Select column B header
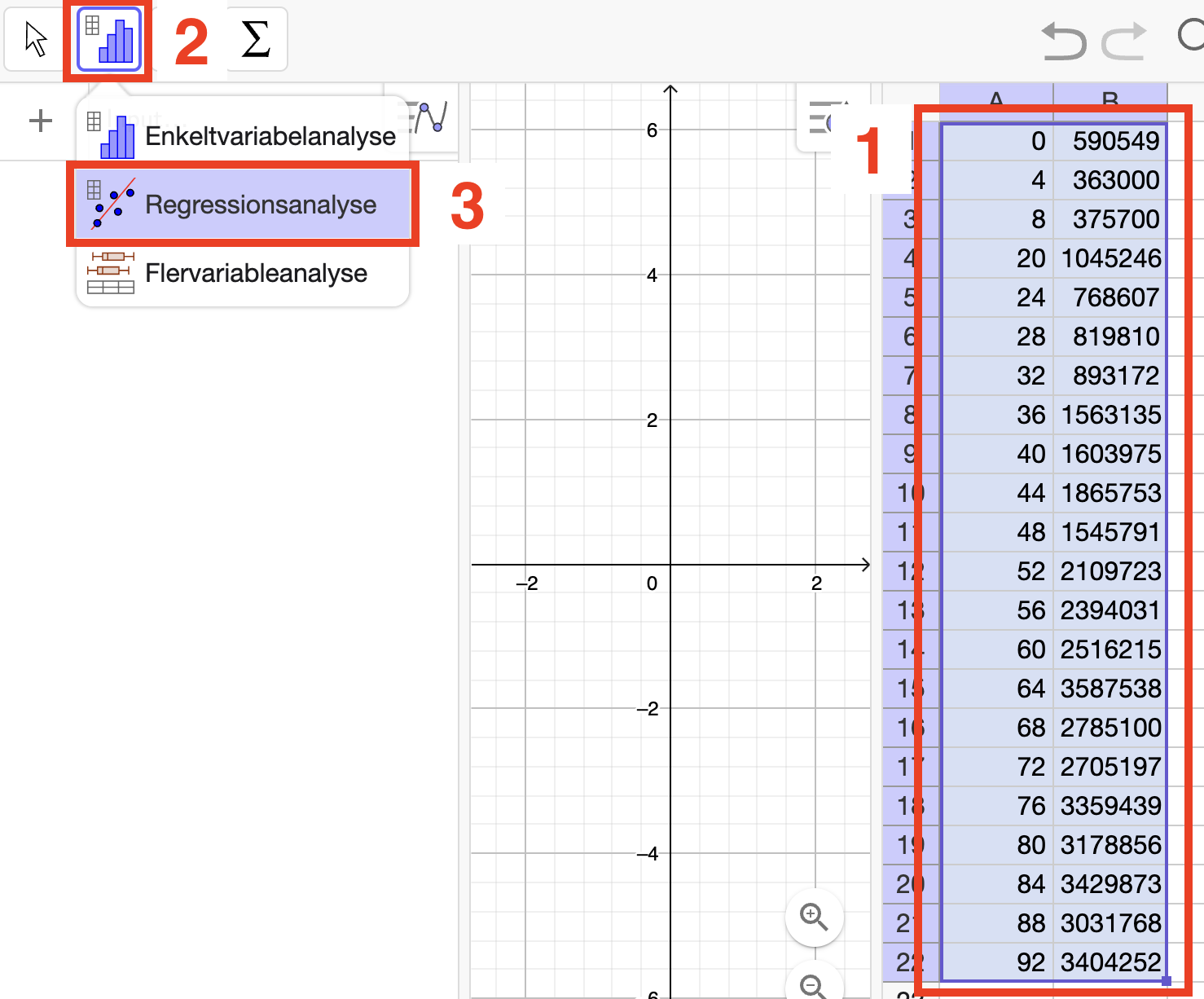This screenshot has height=999, width=1204. tap(1110, 99)
